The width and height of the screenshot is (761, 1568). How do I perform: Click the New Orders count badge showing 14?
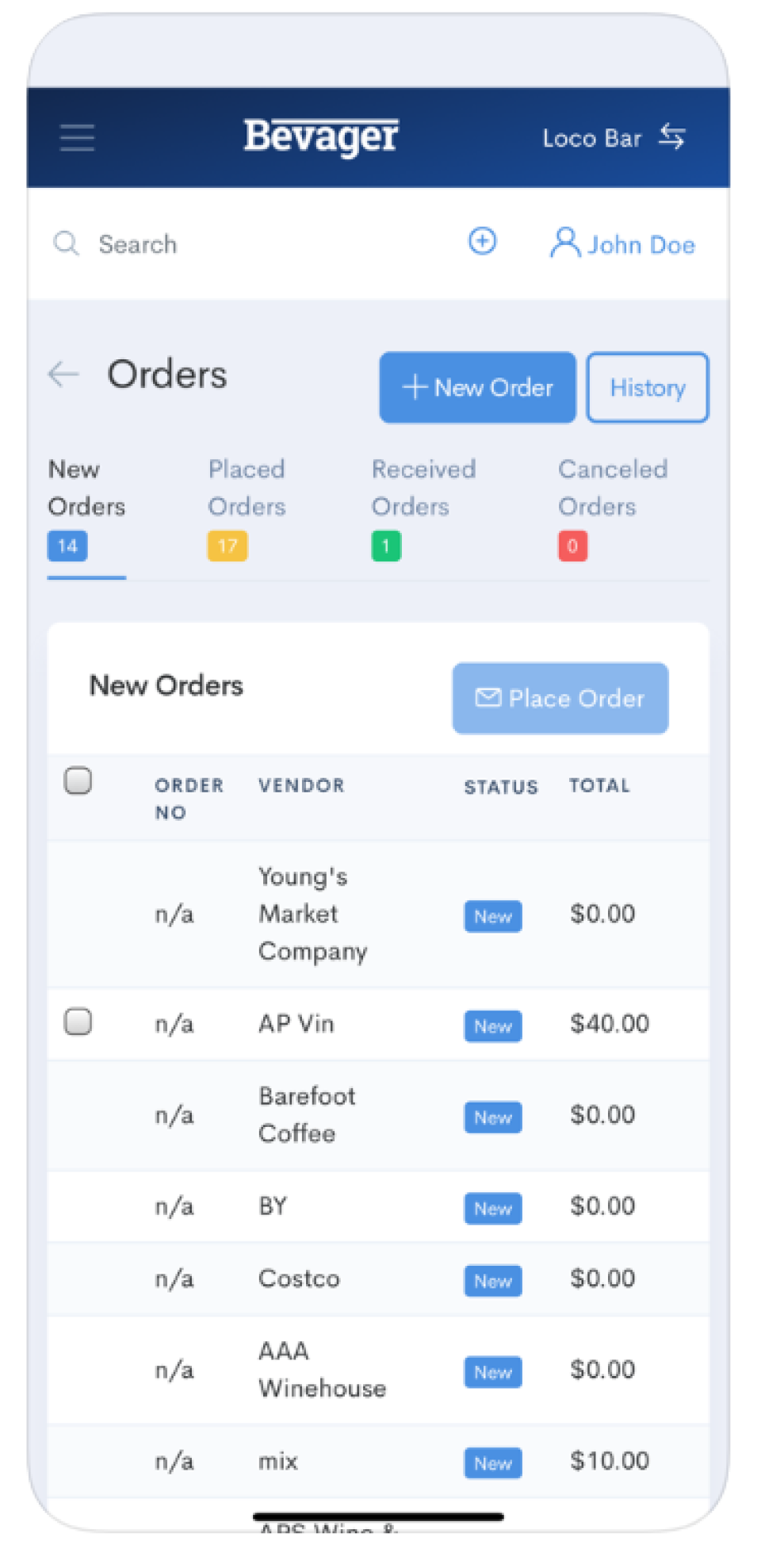click(x=67, y=546)
